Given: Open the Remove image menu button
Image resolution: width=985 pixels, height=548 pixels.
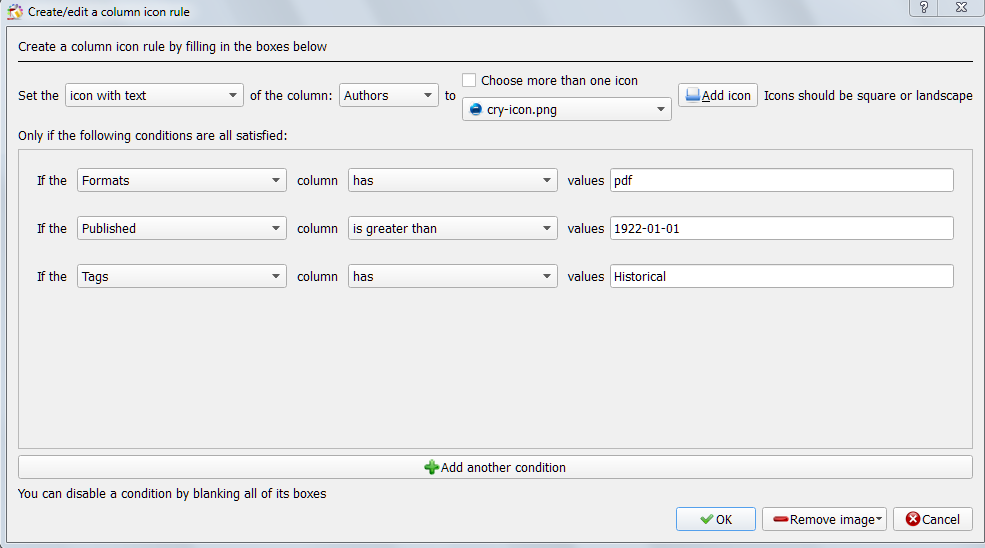Looking at the screenshot, I should click(824, 519).
